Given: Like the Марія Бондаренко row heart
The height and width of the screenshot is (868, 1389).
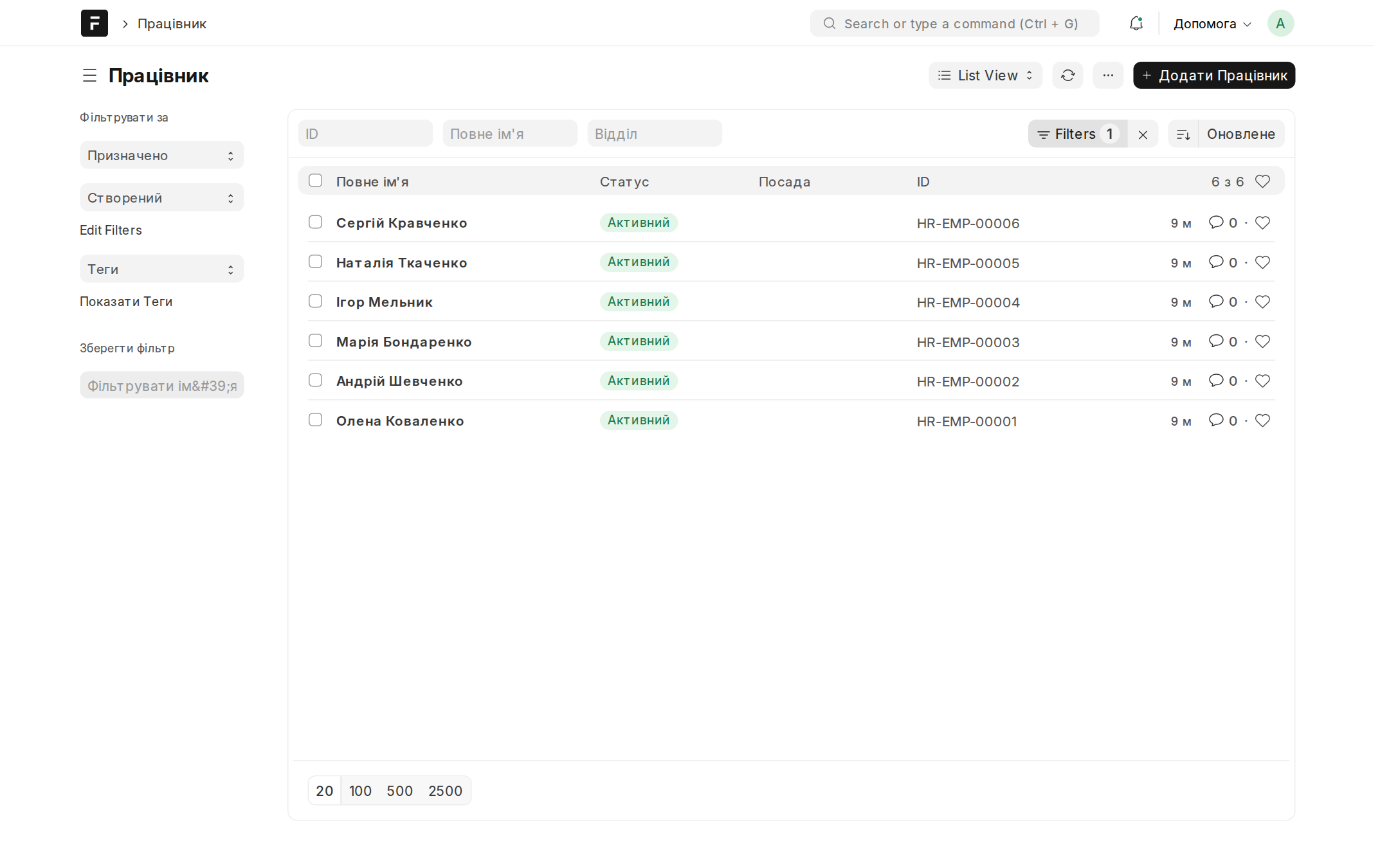Looking at the screenshot, I should [1262, 341].
